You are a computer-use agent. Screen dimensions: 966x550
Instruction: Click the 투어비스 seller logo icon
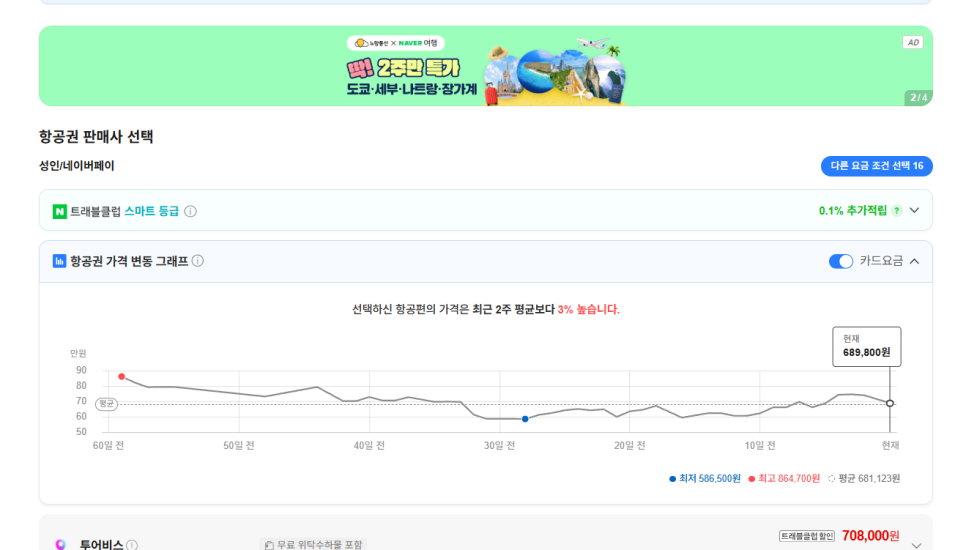[60, 544]
